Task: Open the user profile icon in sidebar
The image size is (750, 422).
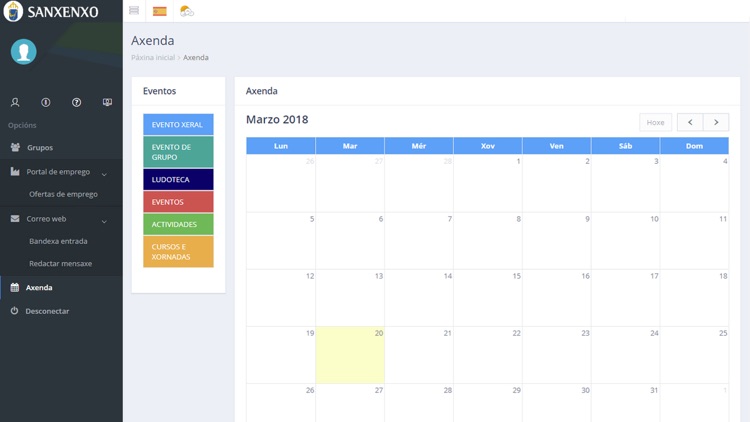Action: tap(15, 102)
